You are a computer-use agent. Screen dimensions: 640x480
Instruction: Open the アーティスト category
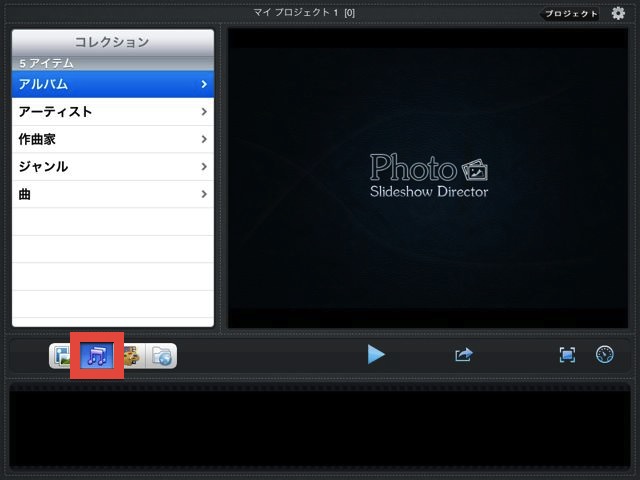tap(113, 112)
